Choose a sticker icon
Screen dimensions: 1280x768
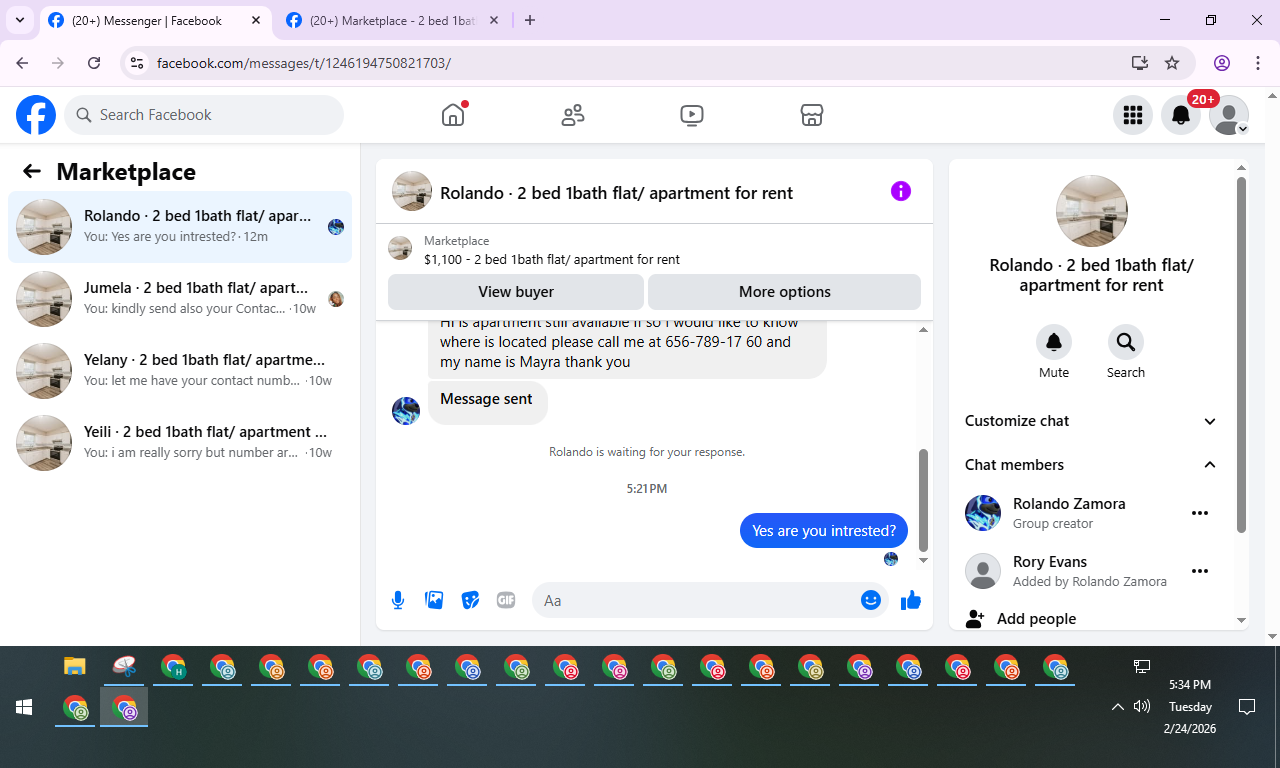(470, 600)
